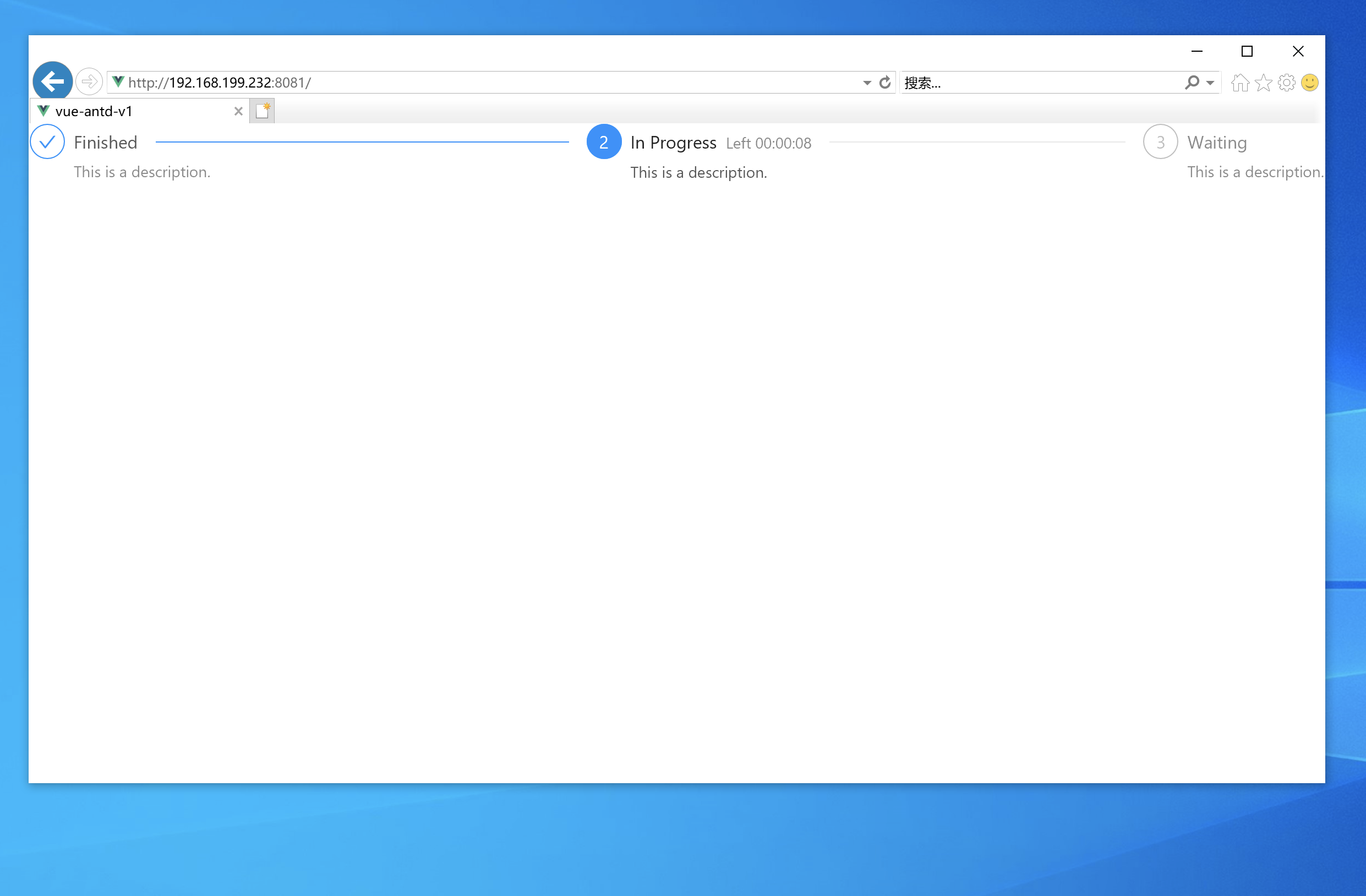Click the progress connector line after Finished
1366x896 pixels.
coord(362,142)
